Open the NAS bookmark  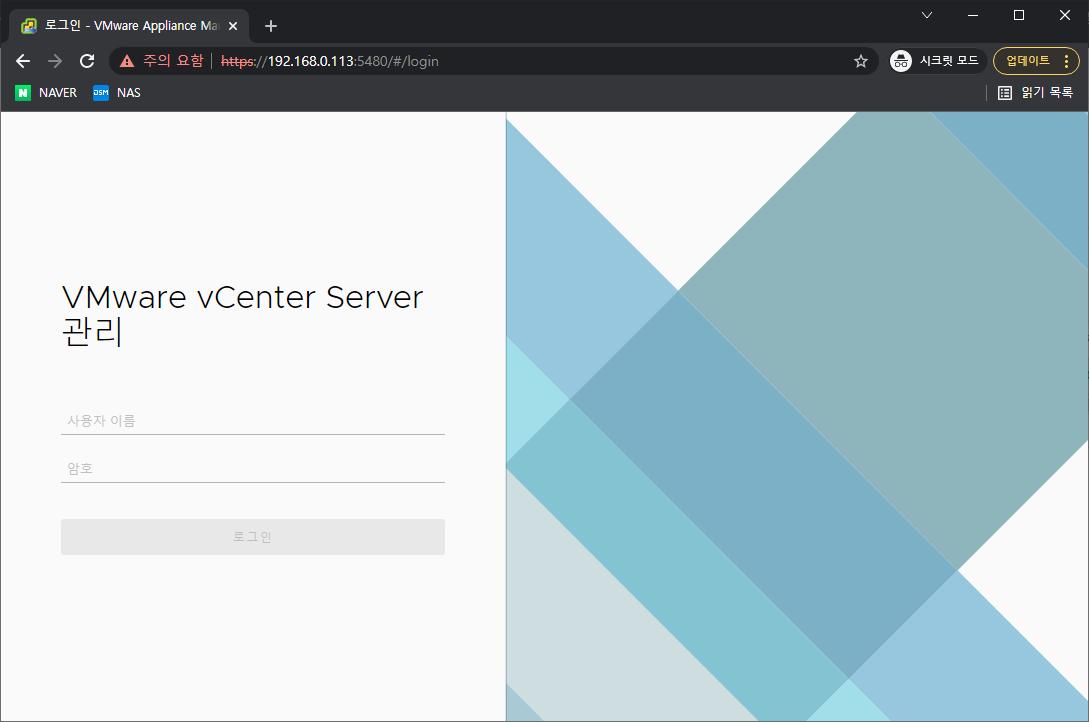click(x=117, y=92)
